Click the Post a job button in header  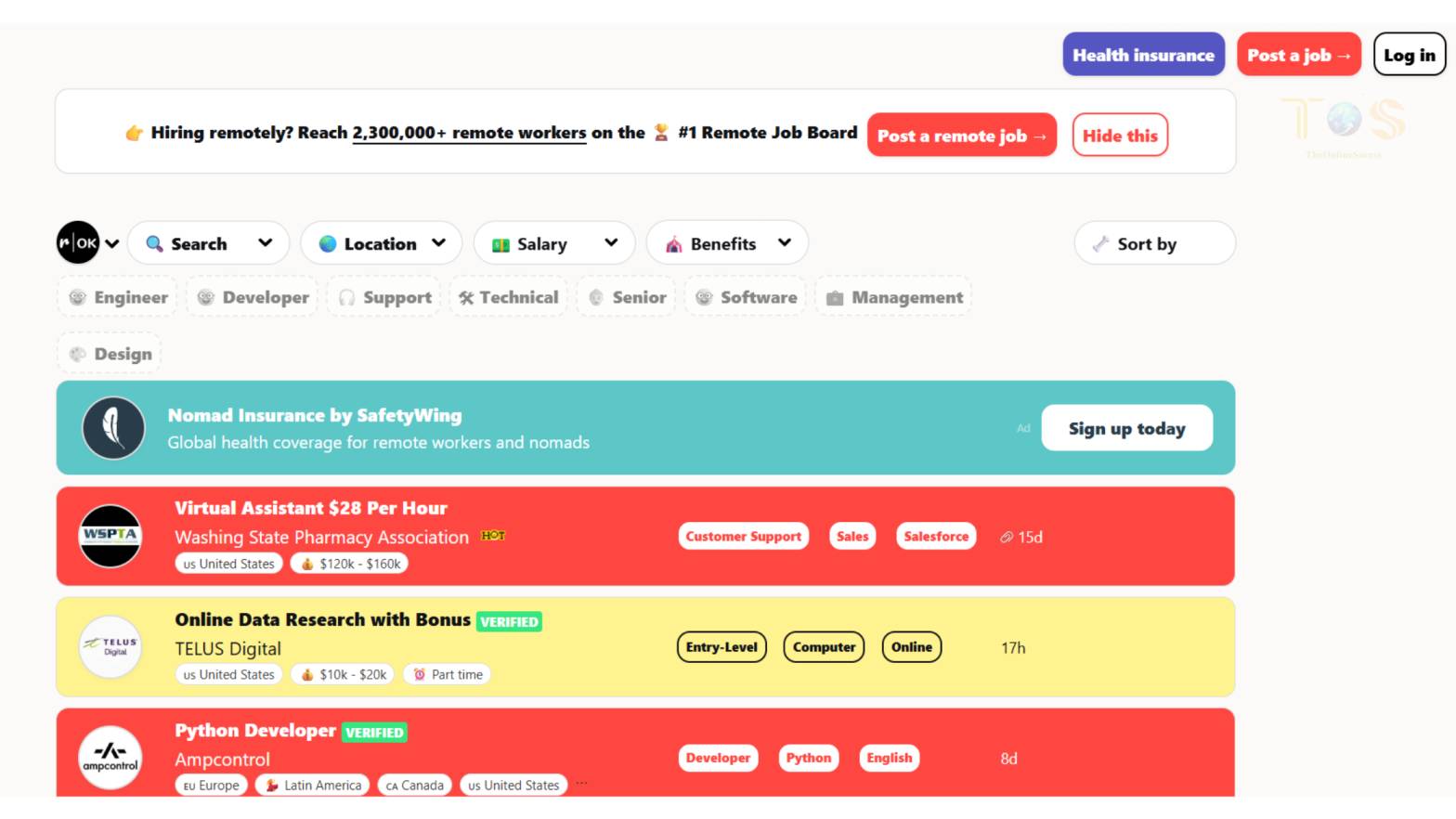click(1299, 55)
